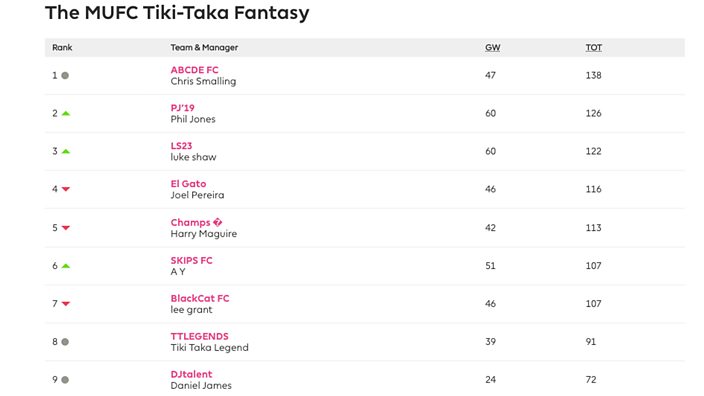Image resolution: width=704 pixels, height=396 pixels.
Task: Click the green up arrow next to rank 3
Action: (66, 152)
